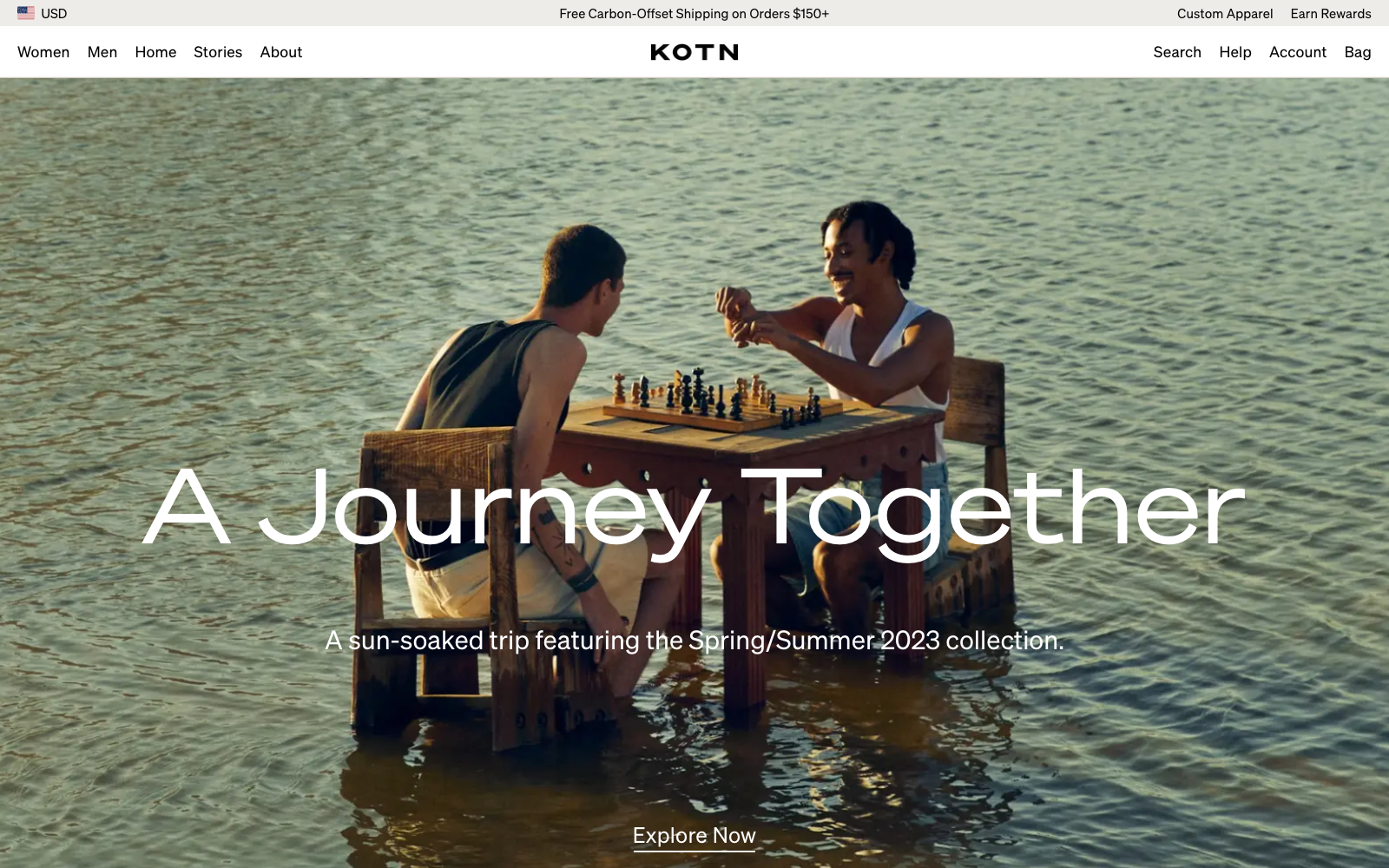Click Explore Now link
This screenshot has height=868, width=1389.
point(694,836)
